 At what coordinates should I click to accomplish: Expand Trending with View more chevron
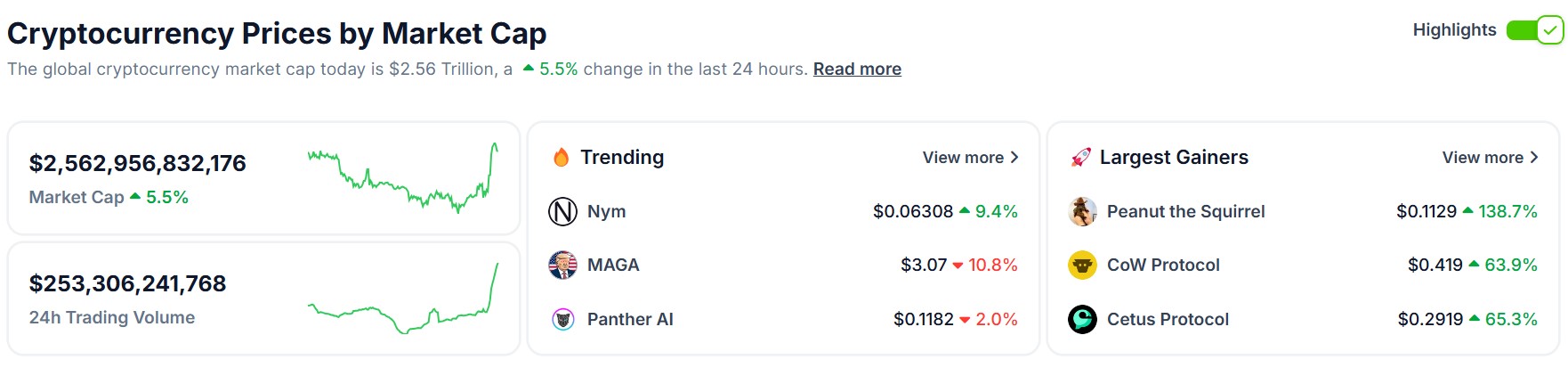1014,158
